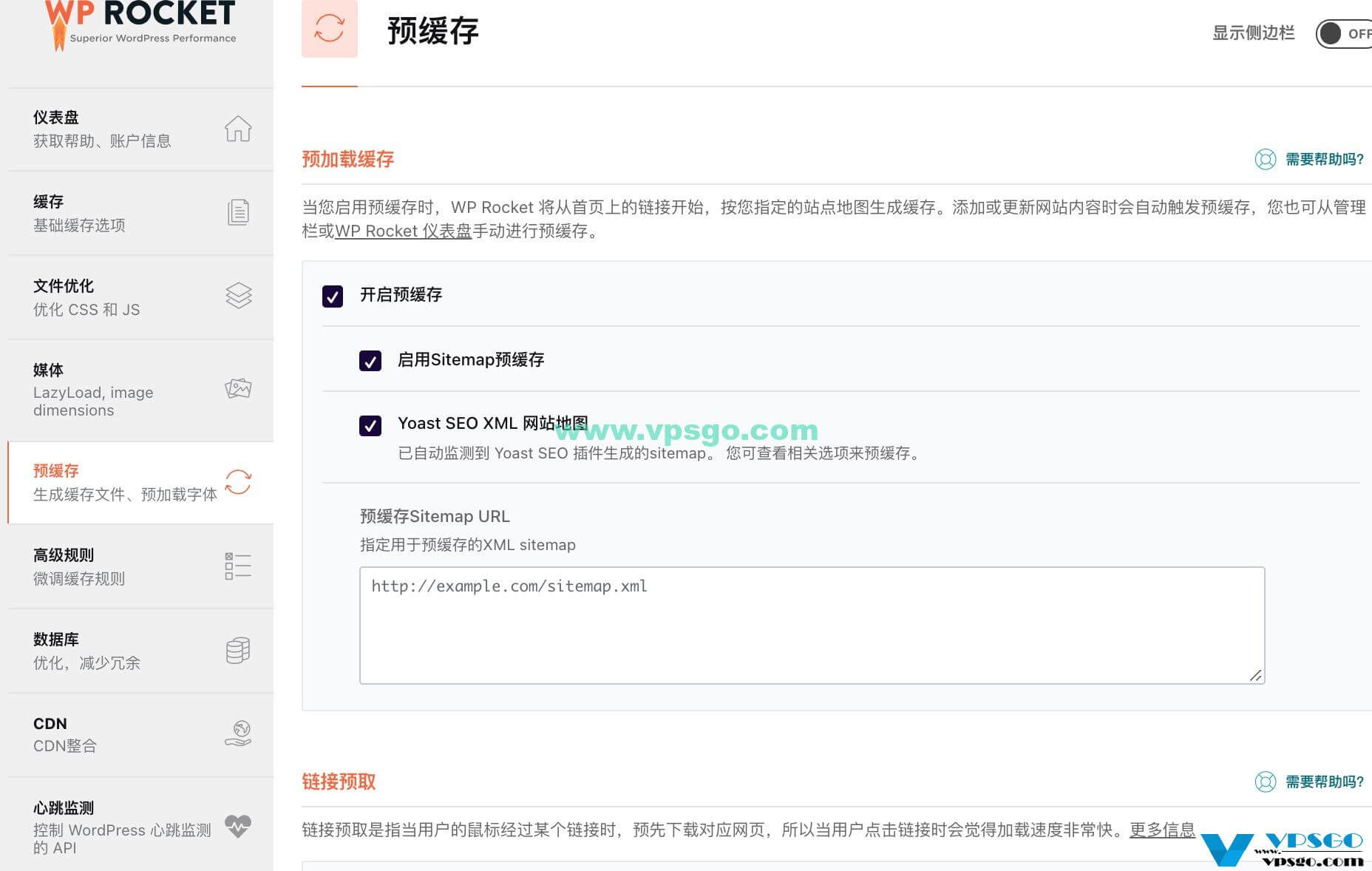
Task: Open the 媒体 menu item
Action: [140, 390]
